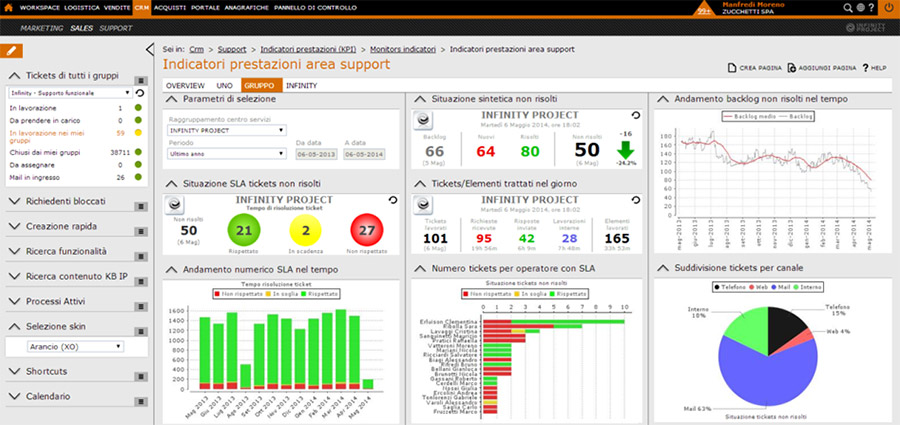Viewport: 900px width, 425px height.
Task: Collapse the left sidebar with arrow
Action: [x=150, y=48]
